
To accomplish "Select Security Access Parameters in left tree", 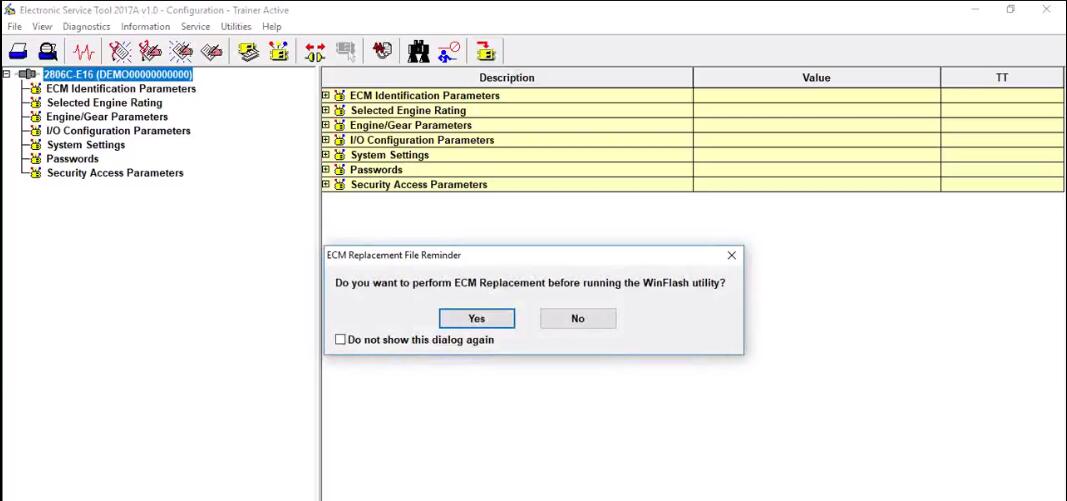I will click(x=115, y=173).
